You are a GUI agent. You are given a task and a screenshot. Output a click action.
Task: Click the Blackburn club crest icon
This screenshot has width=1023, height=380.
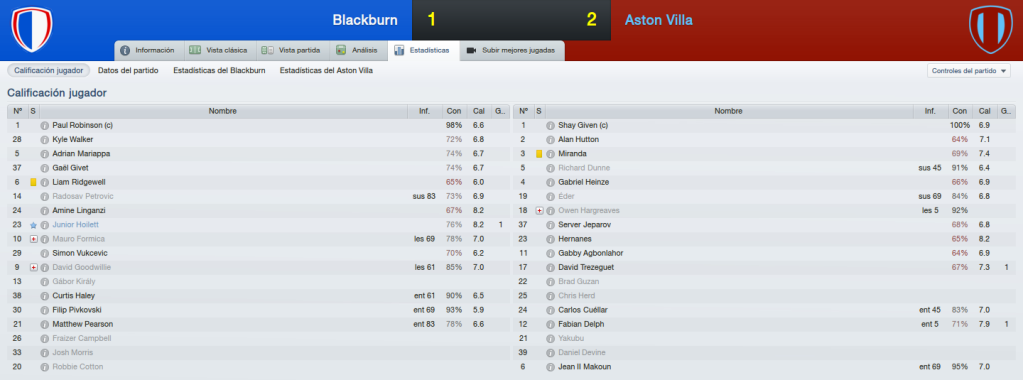pos(31,29)
